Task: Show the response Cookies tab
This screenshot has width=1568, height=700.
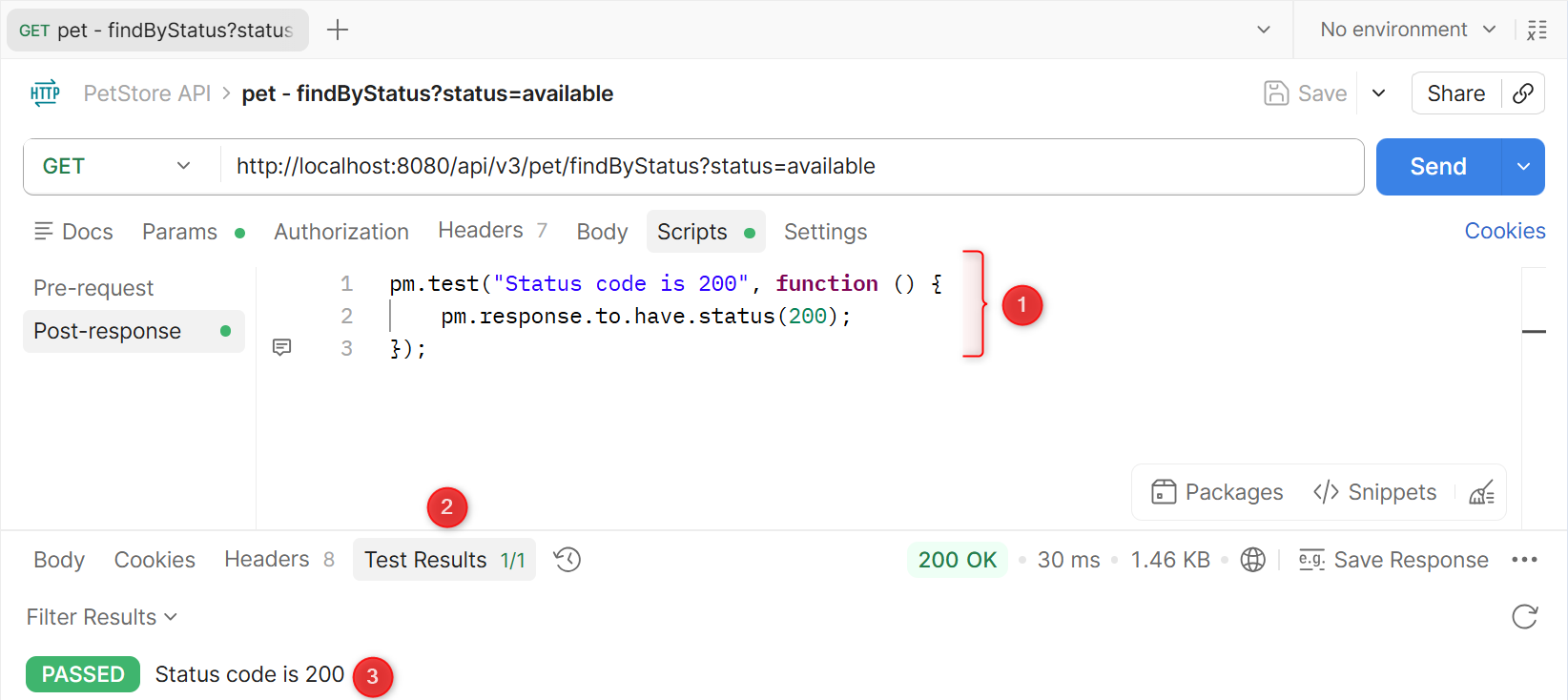Action: [x=155, y=560]
